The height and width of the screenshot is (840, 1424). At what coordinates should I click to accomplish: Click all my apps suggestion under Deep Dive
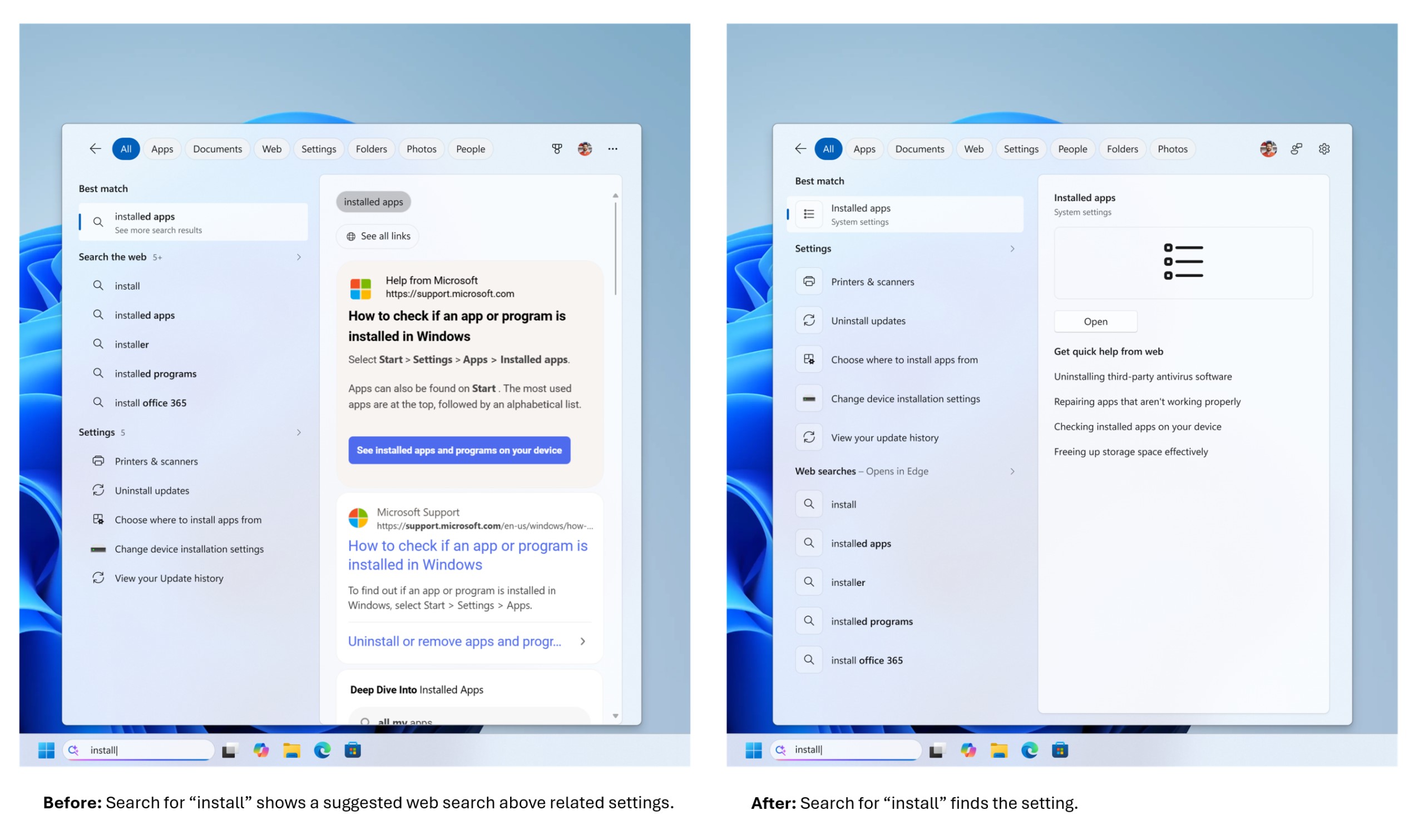point(469,716)
